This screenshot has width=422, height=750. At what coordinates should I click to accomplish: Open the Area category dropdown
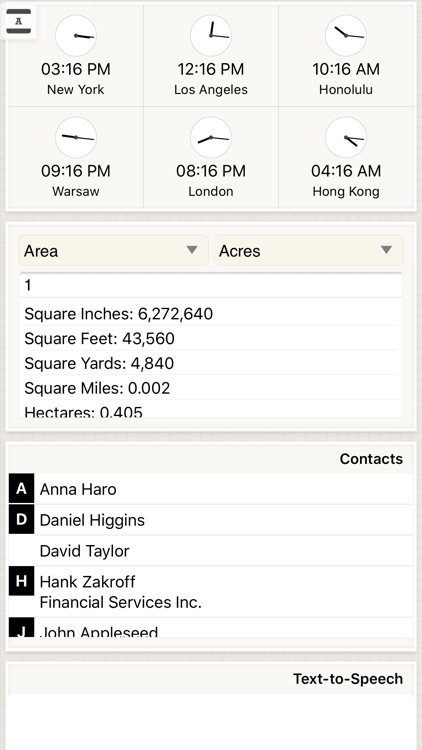[x=113, y=251]
